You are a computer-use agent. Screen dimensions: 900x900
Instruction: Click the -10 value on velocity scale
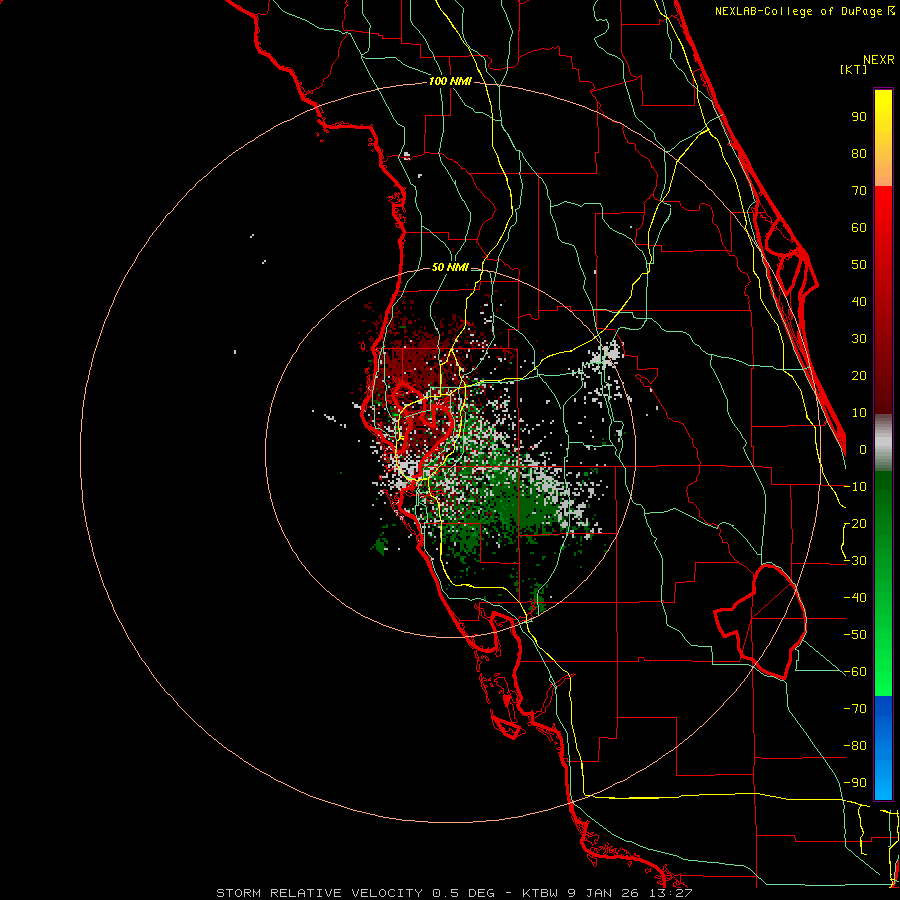click(x=855, y=487)
